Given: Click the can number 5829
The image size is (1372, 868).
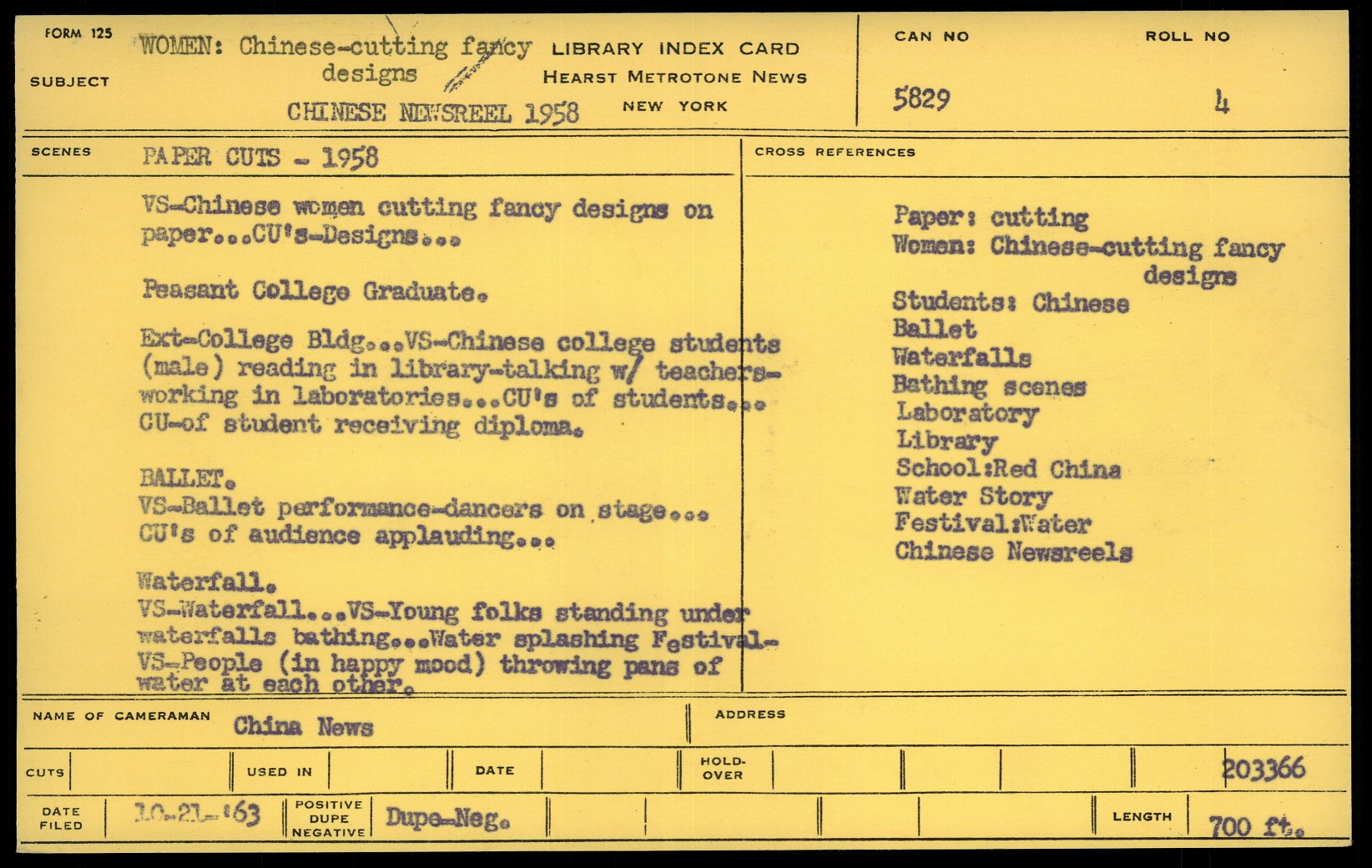Looking at the screenshot, I should point(921,100).
